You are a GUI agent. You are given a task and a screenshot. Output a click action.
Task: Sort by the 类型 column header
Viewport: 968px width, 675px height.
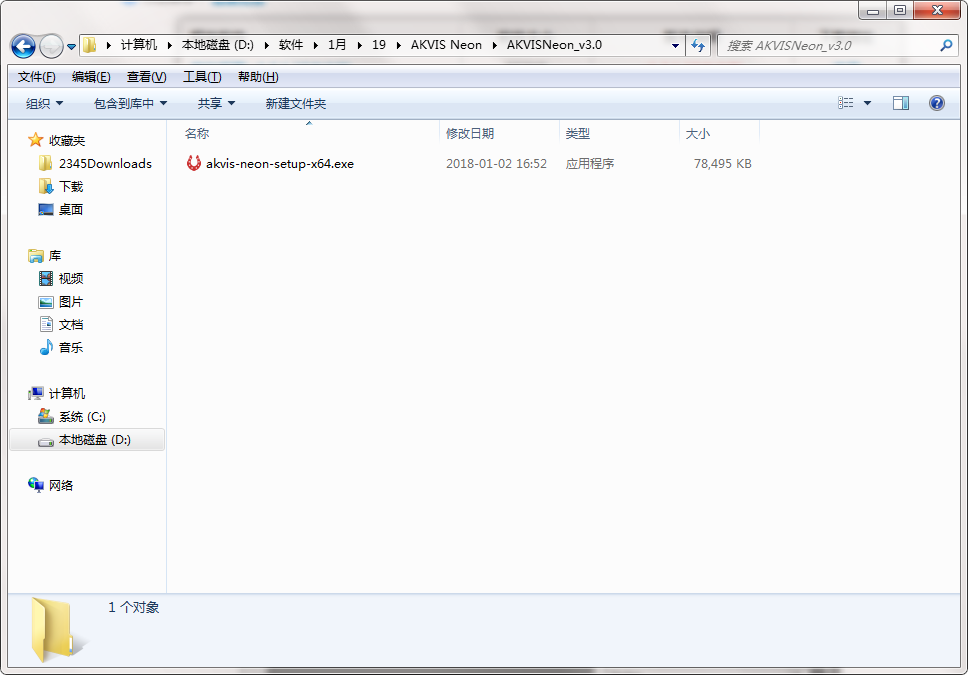578,133
